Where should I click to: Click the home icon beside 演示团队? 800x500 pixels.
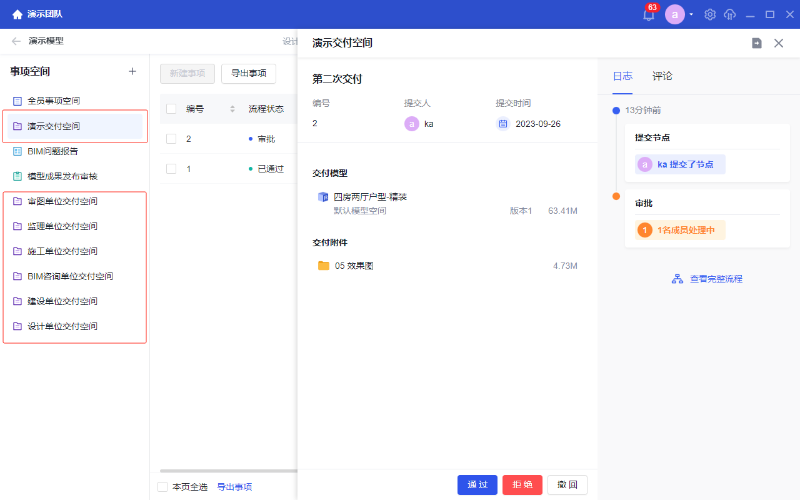17,15
